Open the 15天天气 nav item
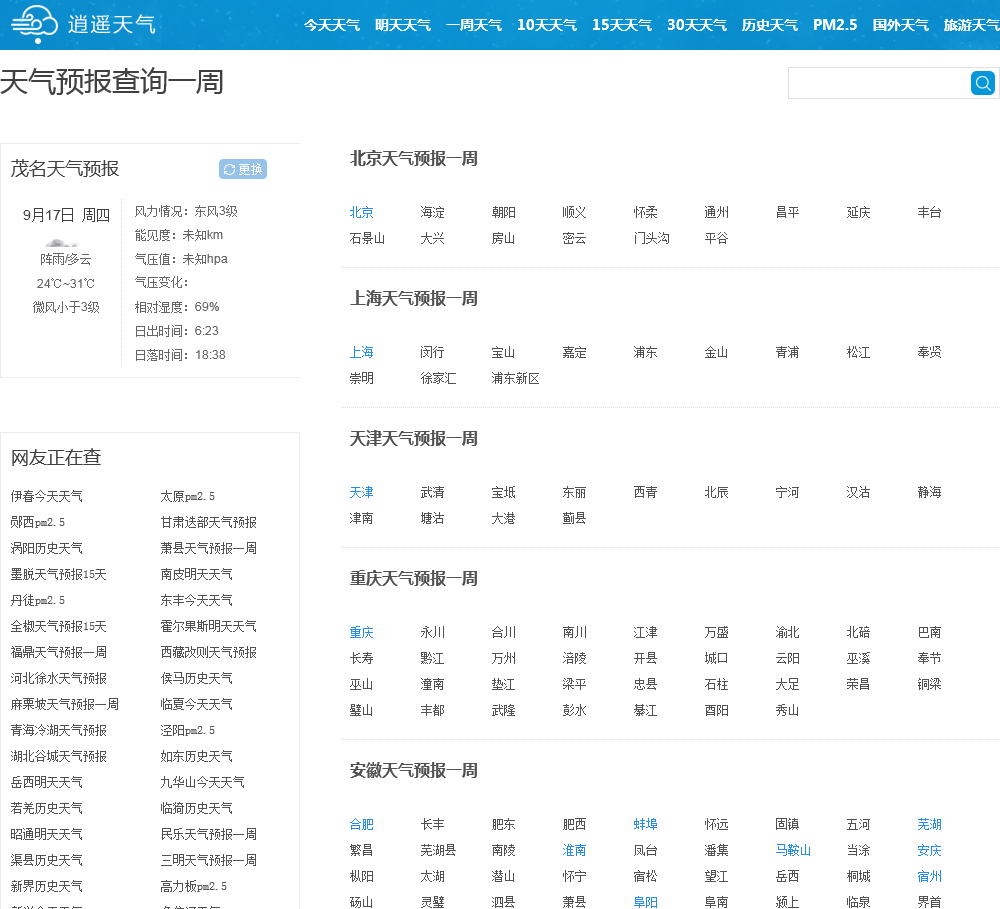Image resolution: width=1000 pixels, height=909 pixels. (622, 25)
